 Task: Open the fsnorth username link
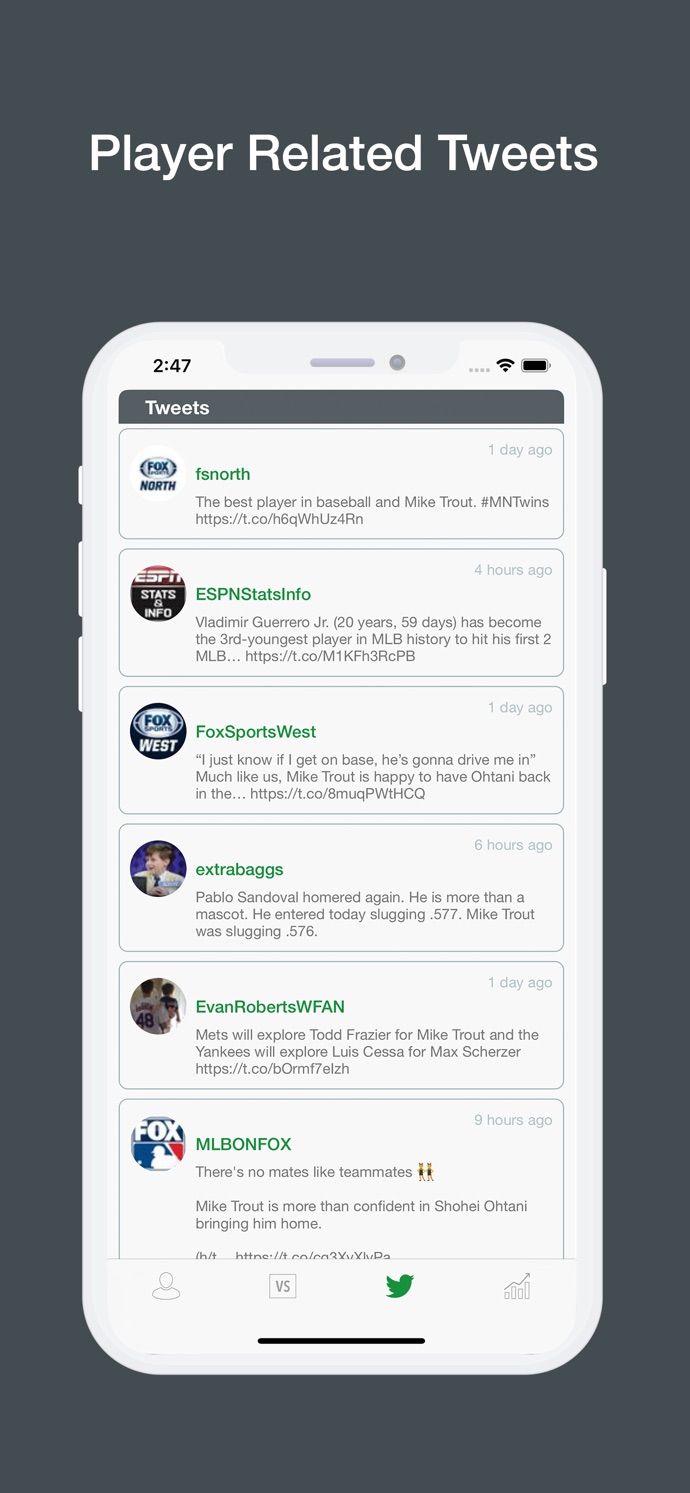point(223,474)
